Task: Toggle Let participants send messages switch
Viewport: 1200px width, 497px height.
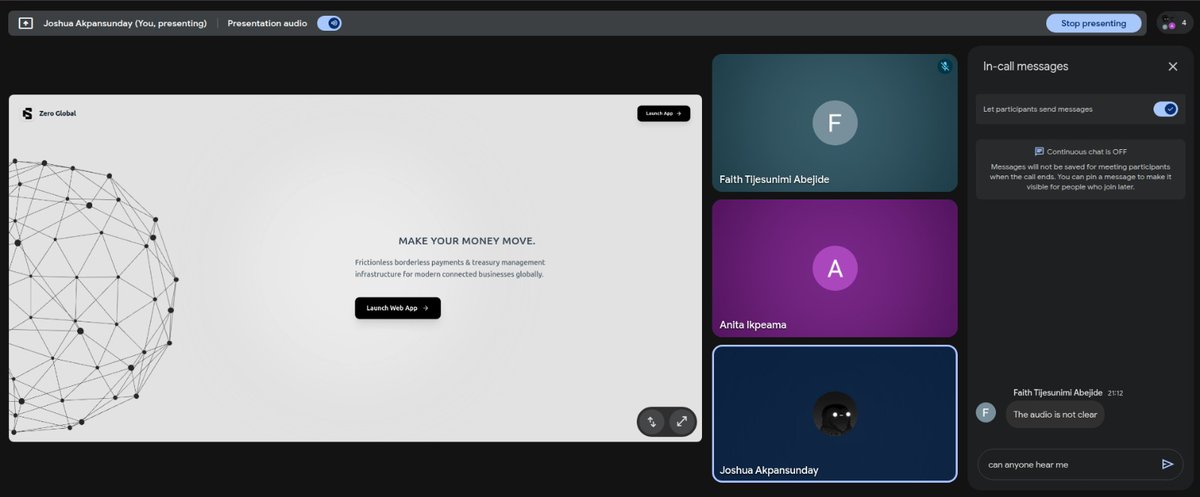Action: (1165, 109)
